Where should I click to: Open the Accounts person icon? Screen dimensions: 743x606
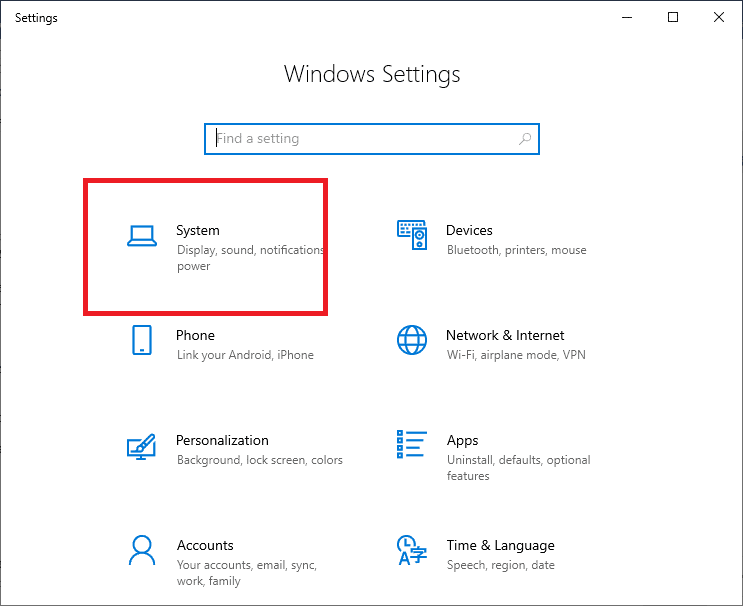(x=142, y=551)
